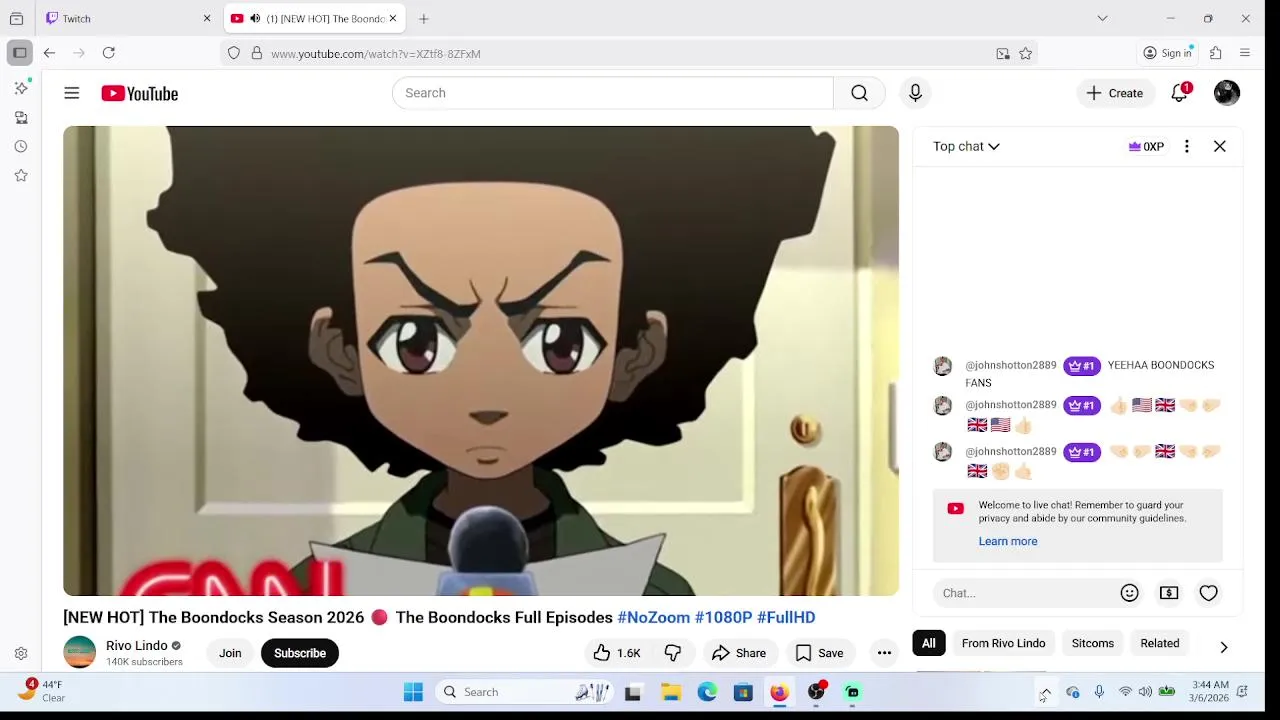Reload the current page
Screen dimensions: 1280x720
pos(109,53)
